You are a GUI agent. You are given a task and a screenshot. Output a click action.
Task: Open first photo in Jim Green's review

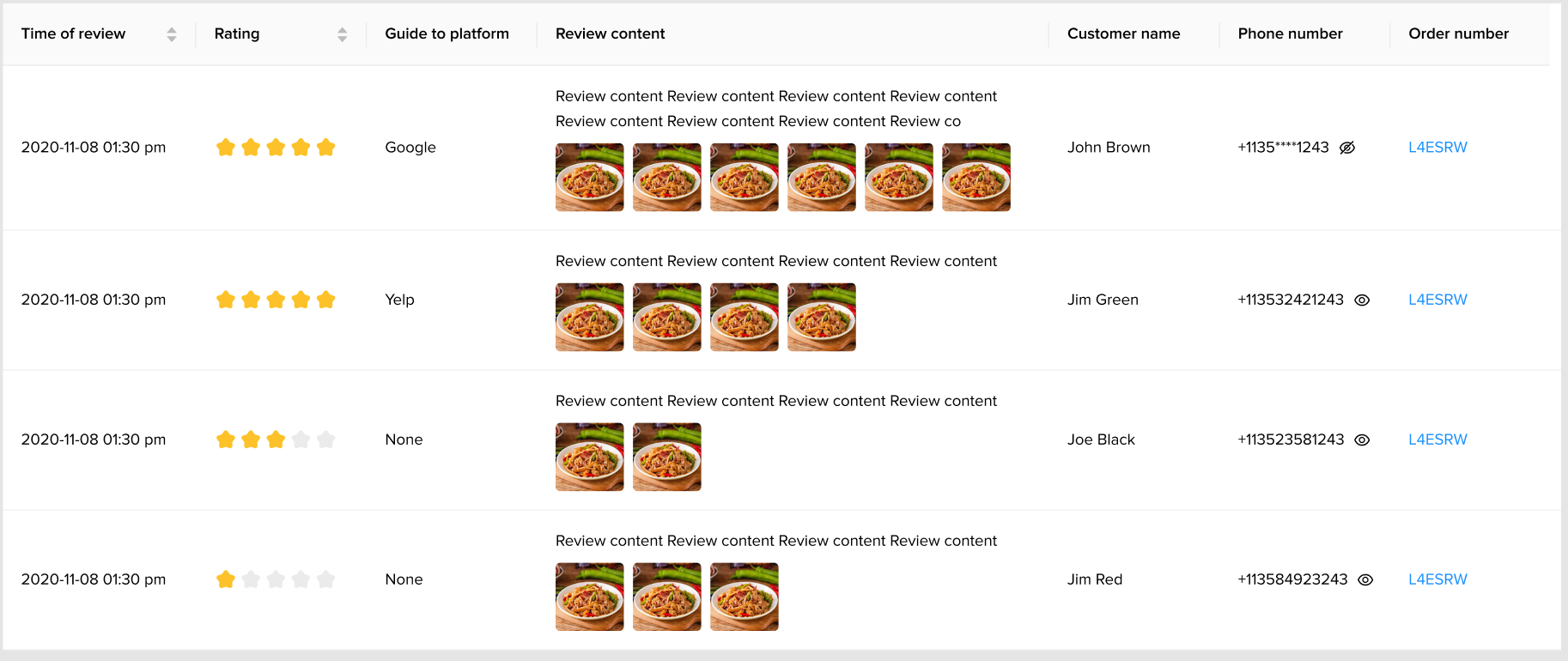590,317
